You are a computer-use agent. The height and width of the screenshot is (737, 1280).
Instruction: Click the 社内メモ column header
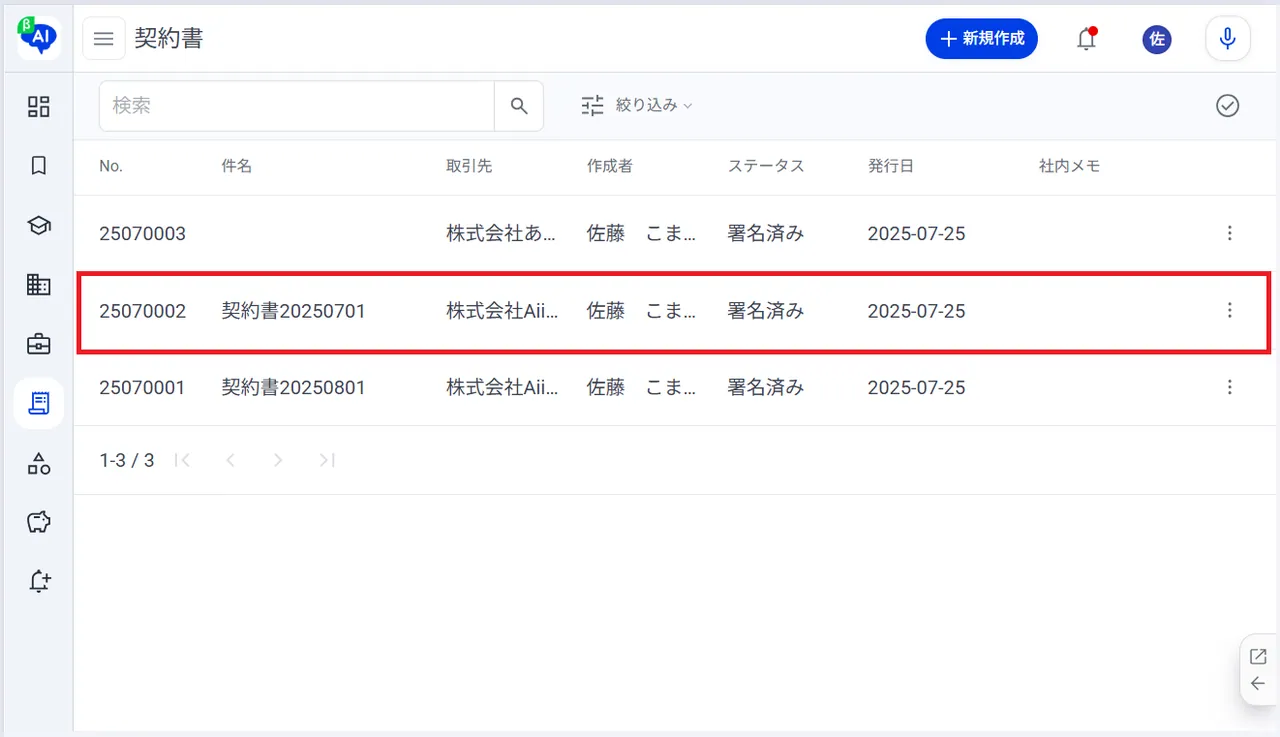click(1070, 167)
